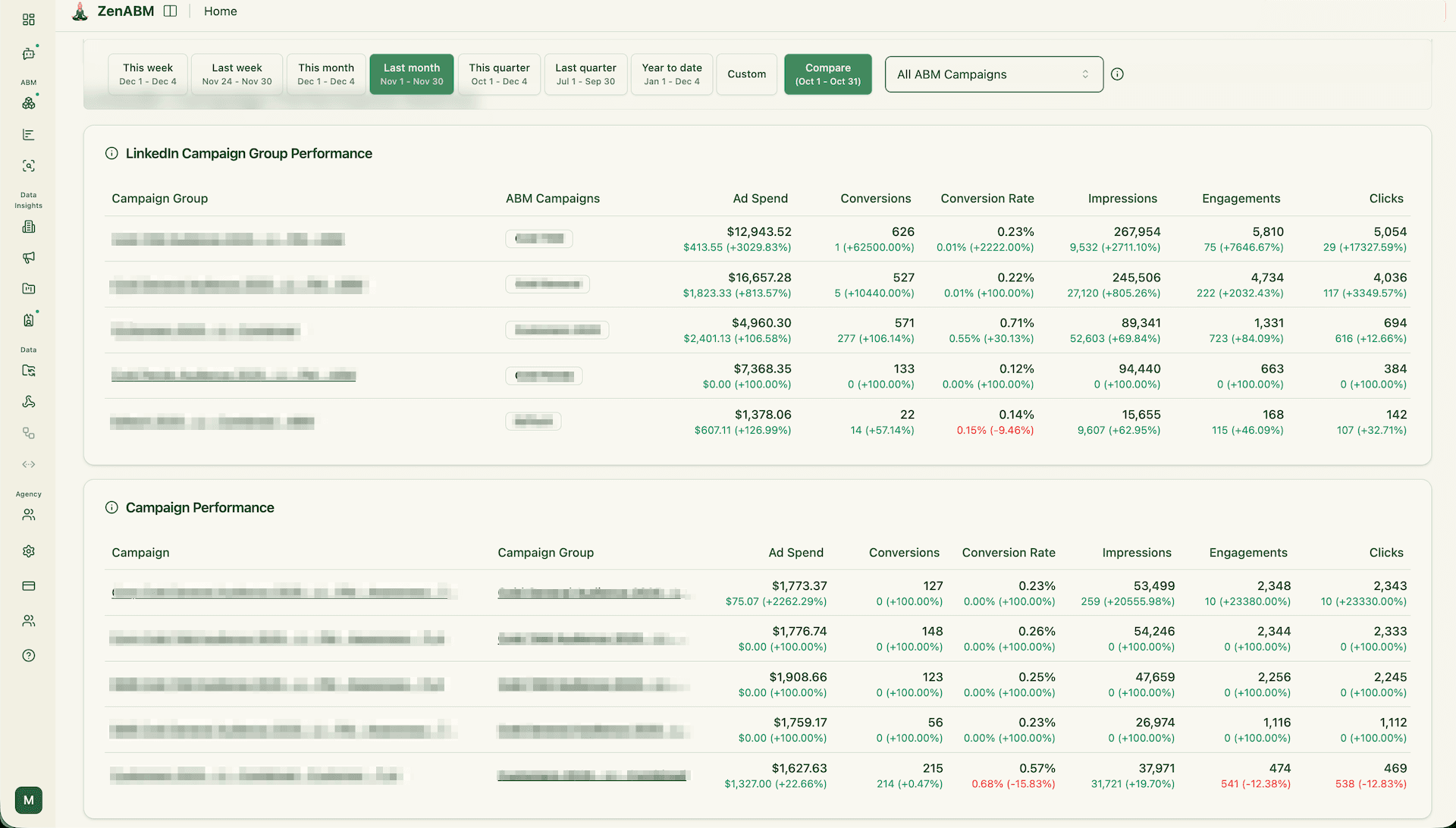Switch to the Last quarter tab
This screenshot has height=828, width=1456.
tap(585, 74)
